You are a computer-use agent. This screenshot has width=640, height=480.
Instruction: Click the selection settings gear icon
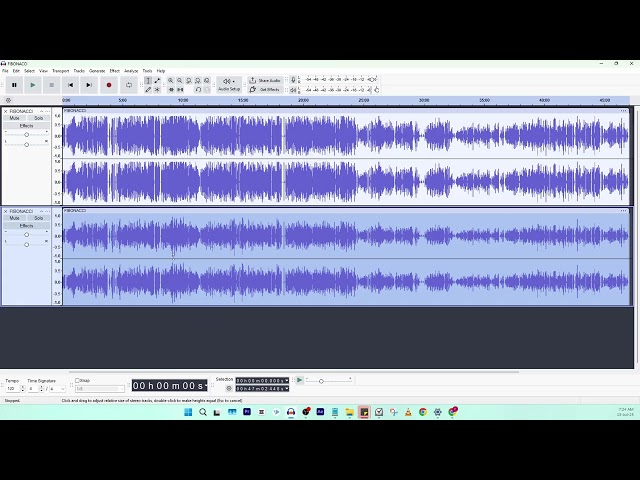point(229,389)
